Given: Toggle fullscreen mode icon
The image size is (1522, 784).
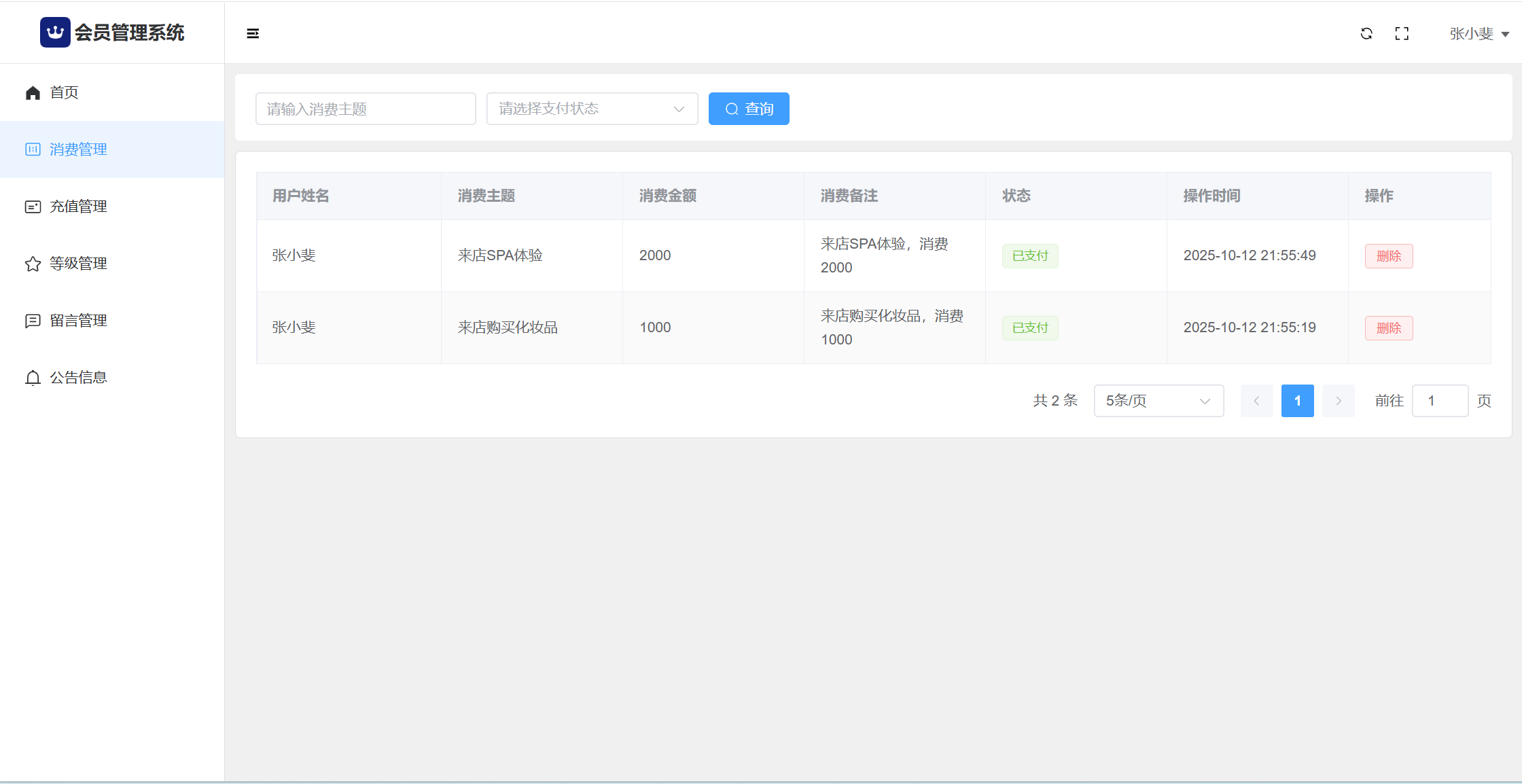Looking at the screenshot, I should click(x=1402, y=33).
